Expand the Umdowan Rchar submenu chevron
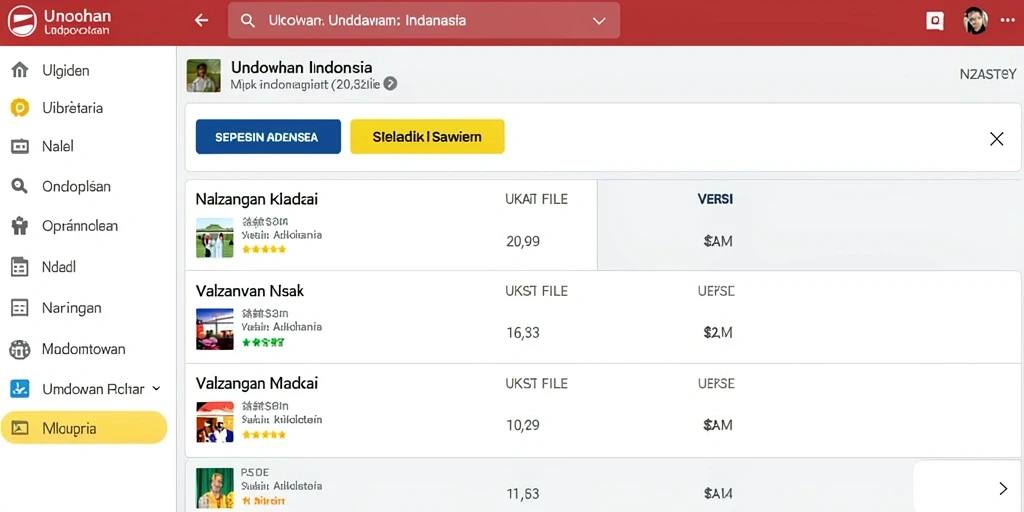 tap(156, 389)
